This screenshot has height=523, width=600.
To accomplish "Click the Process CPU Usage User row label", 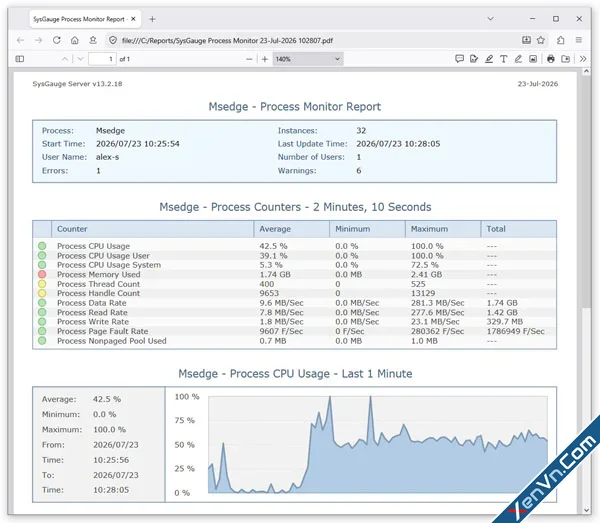I will [103, 256].
